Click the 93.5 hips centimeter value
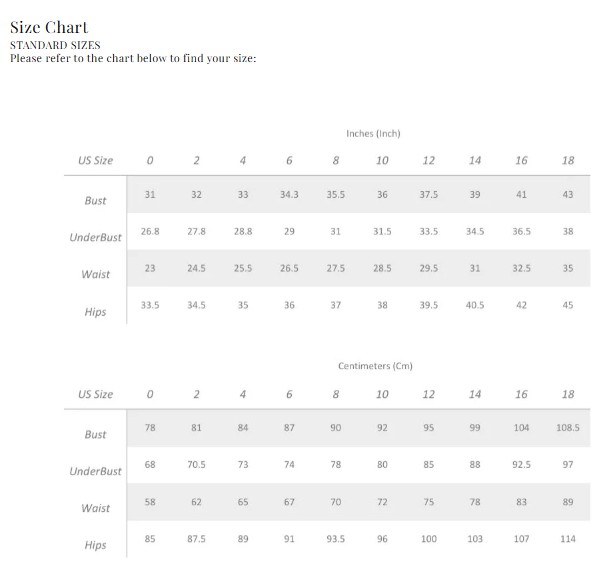 point(336,538)
